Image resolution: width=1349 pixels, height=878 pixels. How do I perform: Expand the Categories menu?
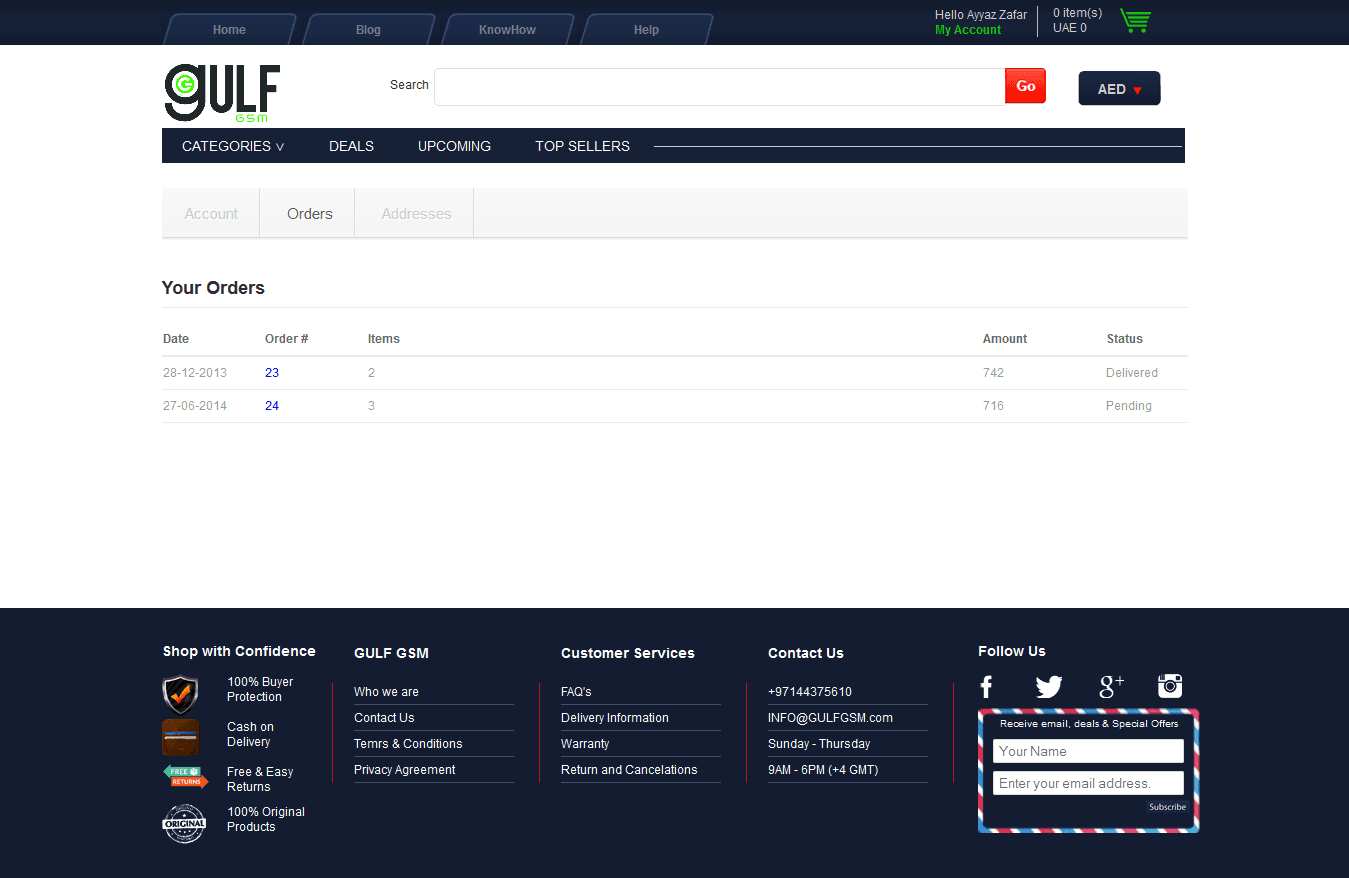click(x=233, y=146)
